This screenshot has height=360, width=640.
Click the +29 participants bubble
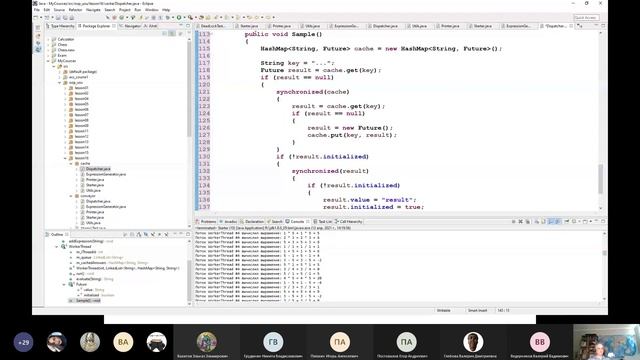(x=23, y=342)
